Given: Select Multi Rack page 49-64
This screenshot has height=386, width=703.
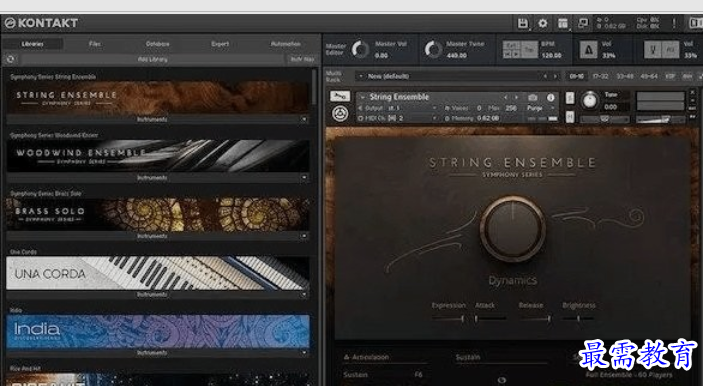Looking at the screenshot, I should pos(649,77).
